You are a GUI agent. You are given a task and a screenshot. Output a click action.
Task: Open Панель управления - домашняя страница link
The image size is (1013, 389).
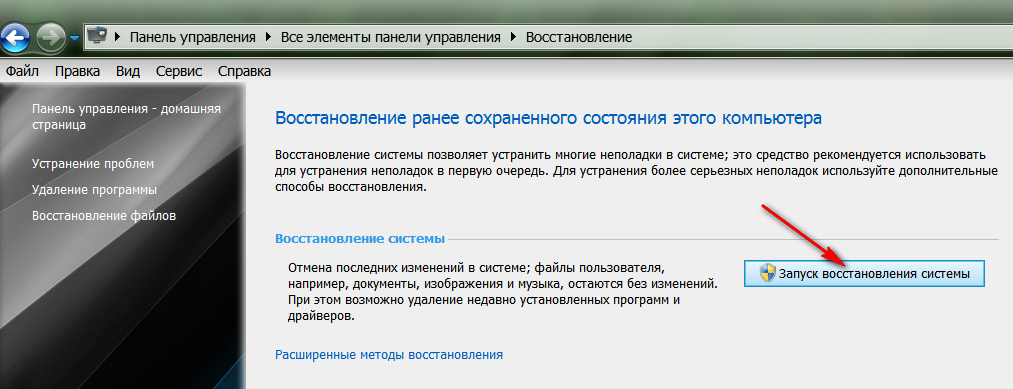(127, 117)
